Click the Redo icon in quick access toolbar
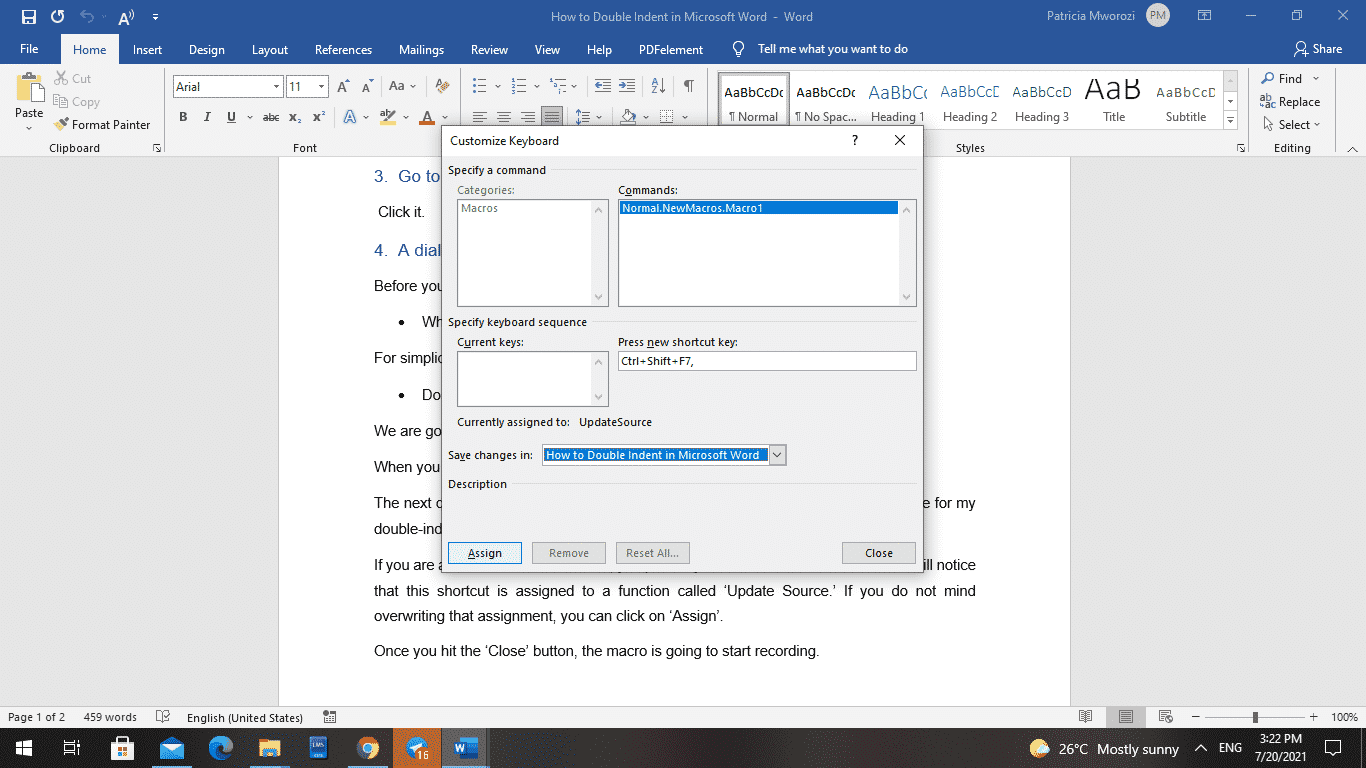 57,17
